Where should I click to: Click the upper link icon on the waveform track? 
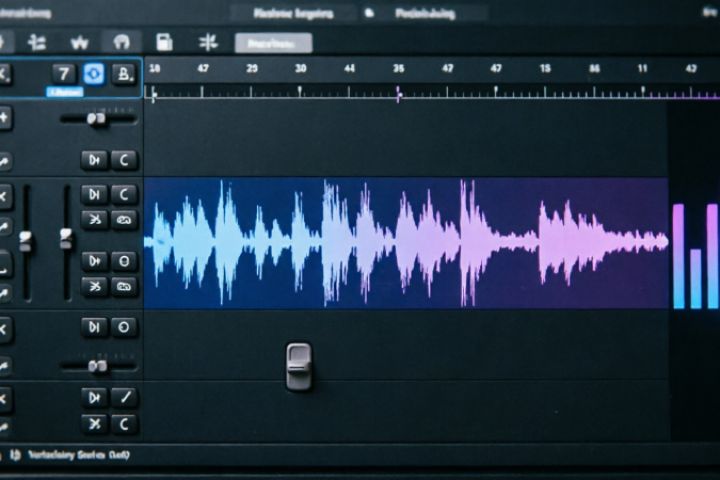124,220
